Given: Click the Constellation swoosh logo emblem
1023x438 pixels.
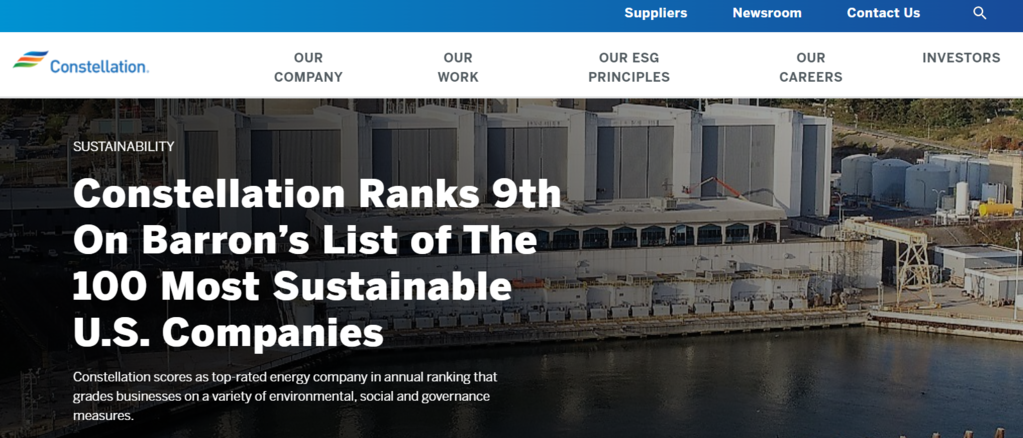Looking at the screenshot, I should pyautogui.click(x=30, y=60).
